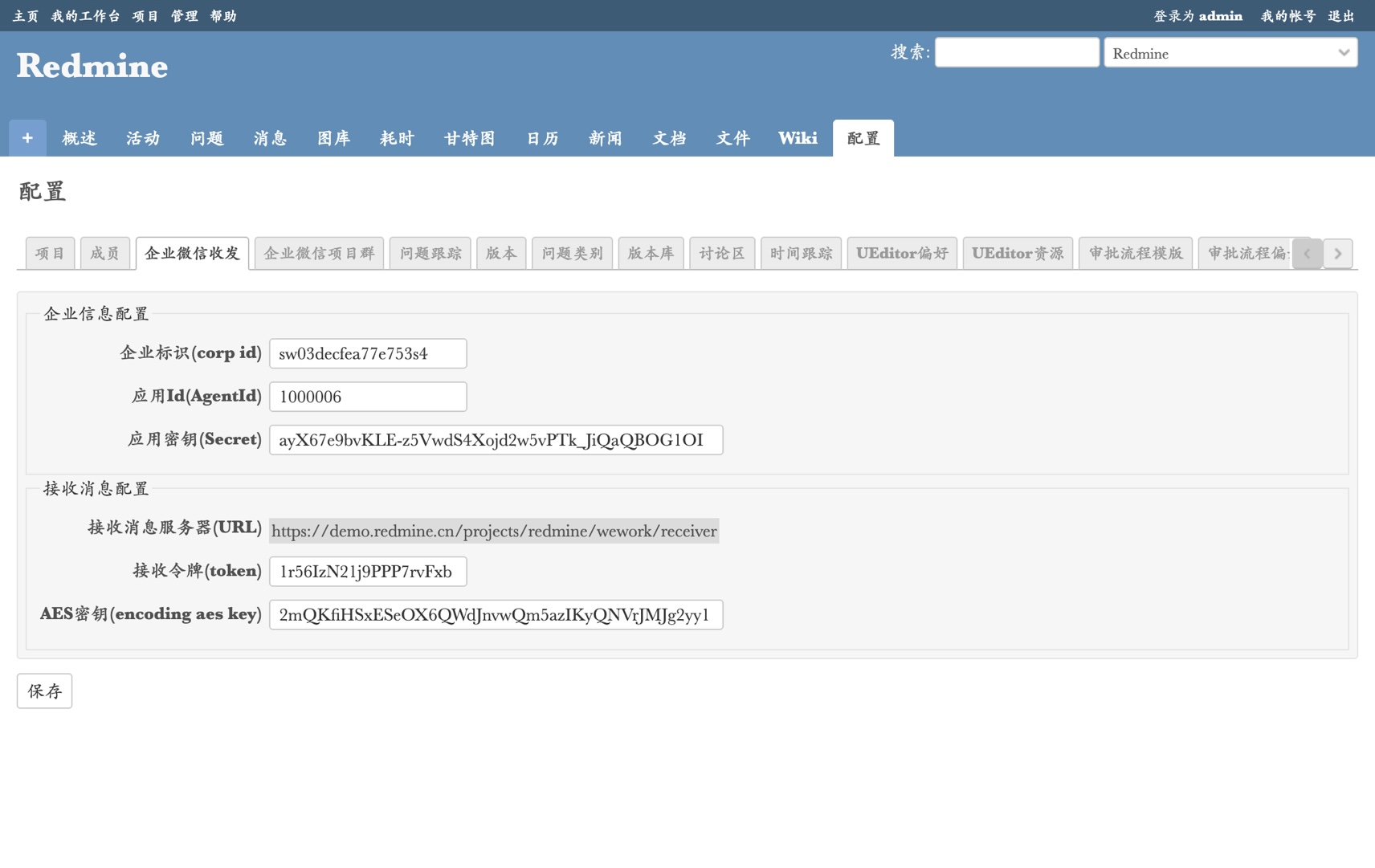Open the 问题 project tab
The width and height of the screenshot is (1375, 868).
click(206, 138)
